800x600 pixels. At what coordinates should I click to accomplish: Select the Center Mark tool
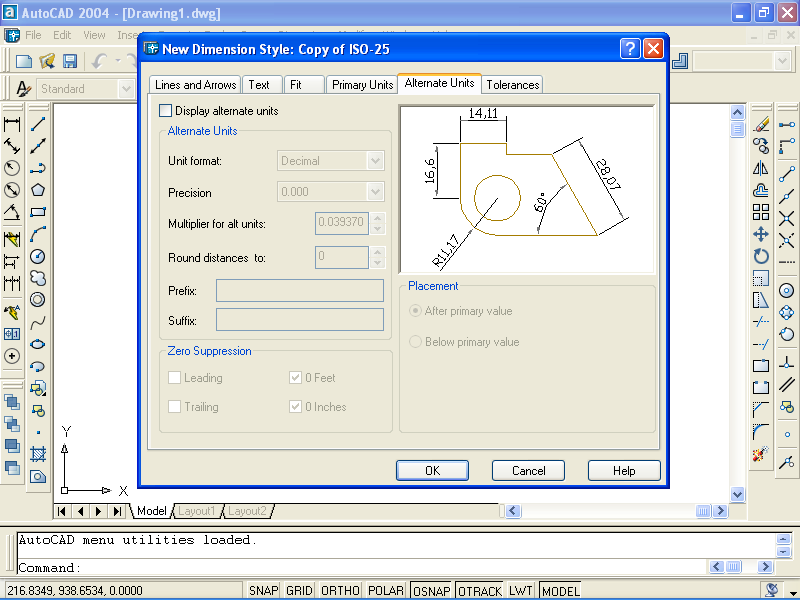click(12, 356)
